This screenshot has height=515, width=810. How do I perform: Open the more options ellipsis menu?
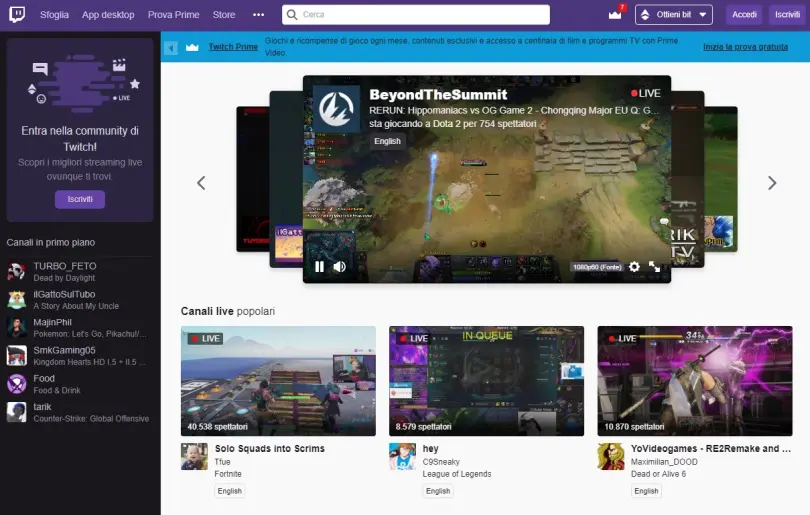[x=258, y=14]
